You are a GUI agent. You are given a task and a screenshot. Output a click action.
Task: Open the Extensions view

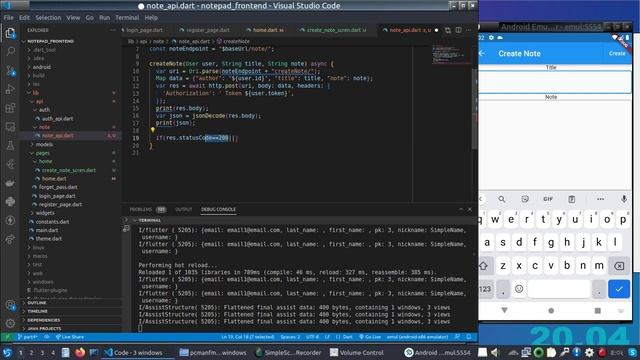coord(10,108)
